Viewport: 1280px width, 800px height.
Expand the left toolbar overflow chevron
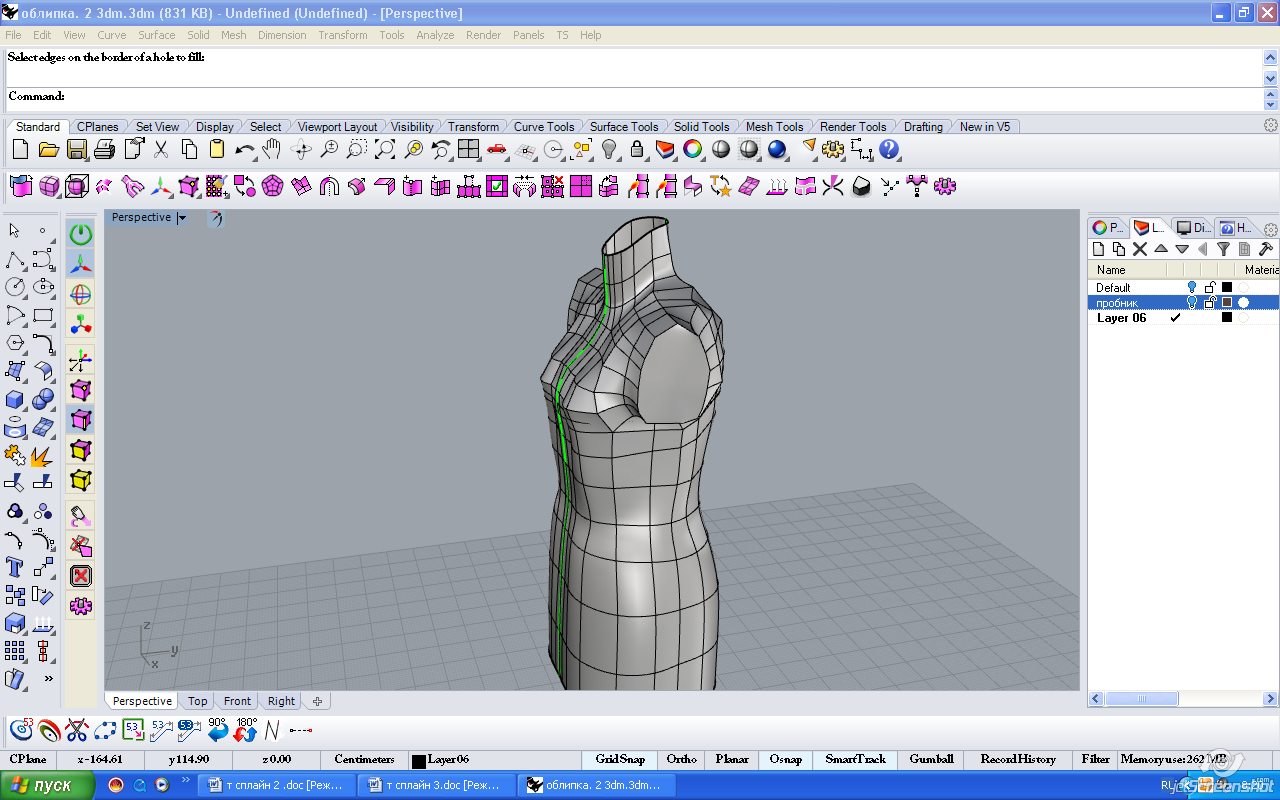point(48,678)
